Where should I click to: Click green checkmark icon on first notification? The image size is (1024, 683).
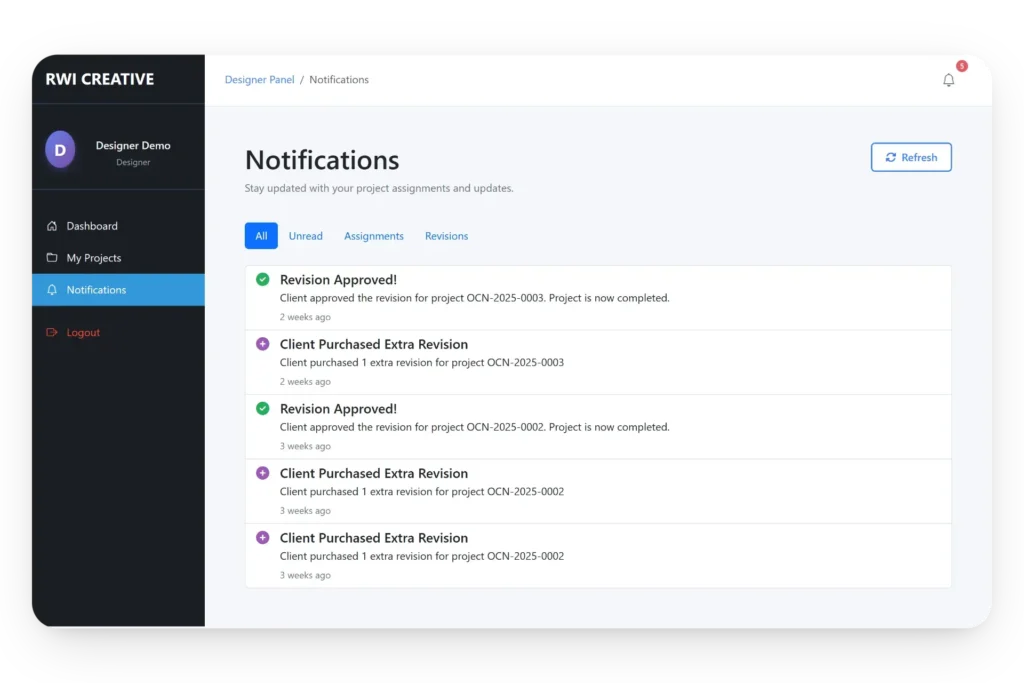click(262, 280)
